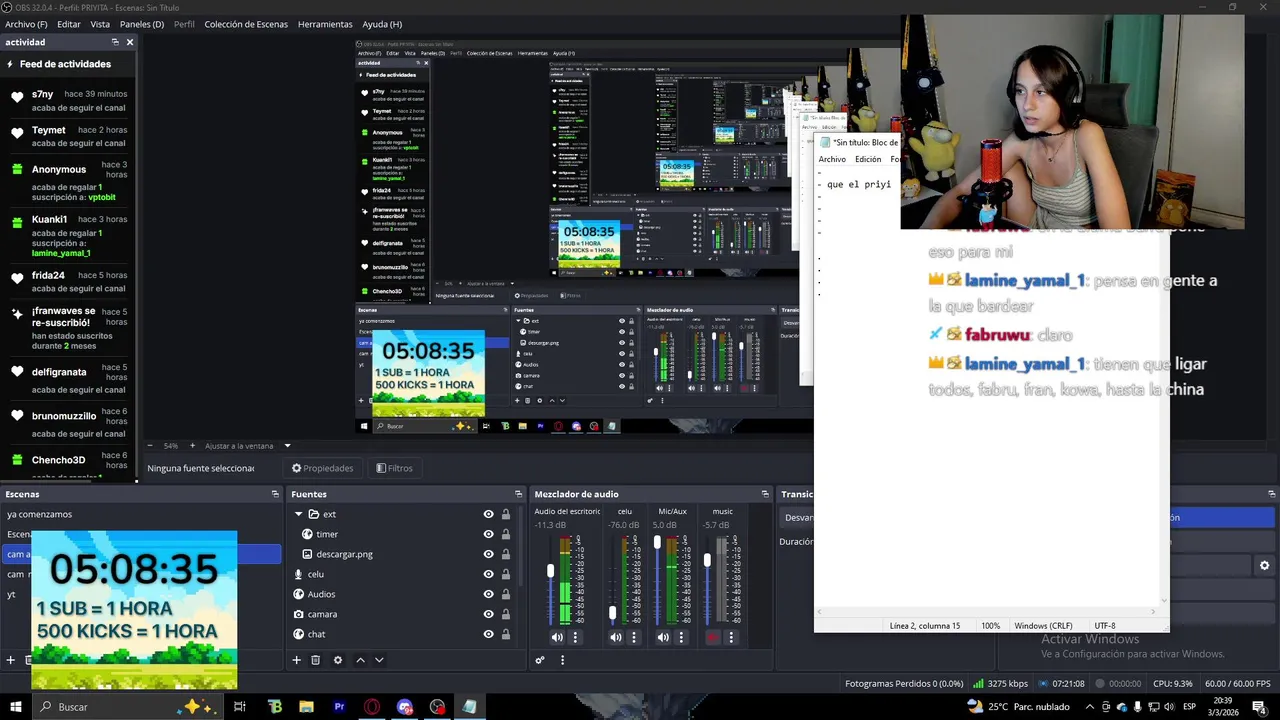Viewport: 1280px width, 720px height.
Task: Open the Herramientas menu
Action: 325,24
